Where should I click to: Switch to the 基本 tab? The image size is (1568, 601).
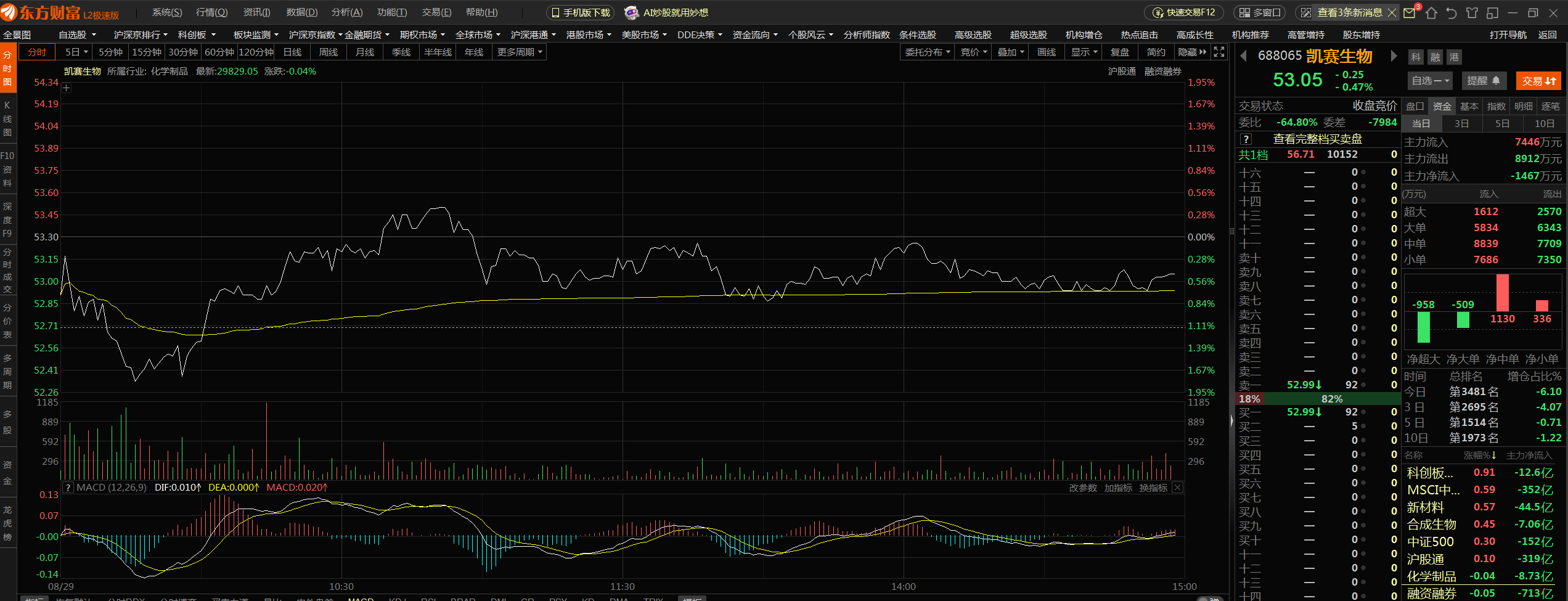click(1469, 106)
